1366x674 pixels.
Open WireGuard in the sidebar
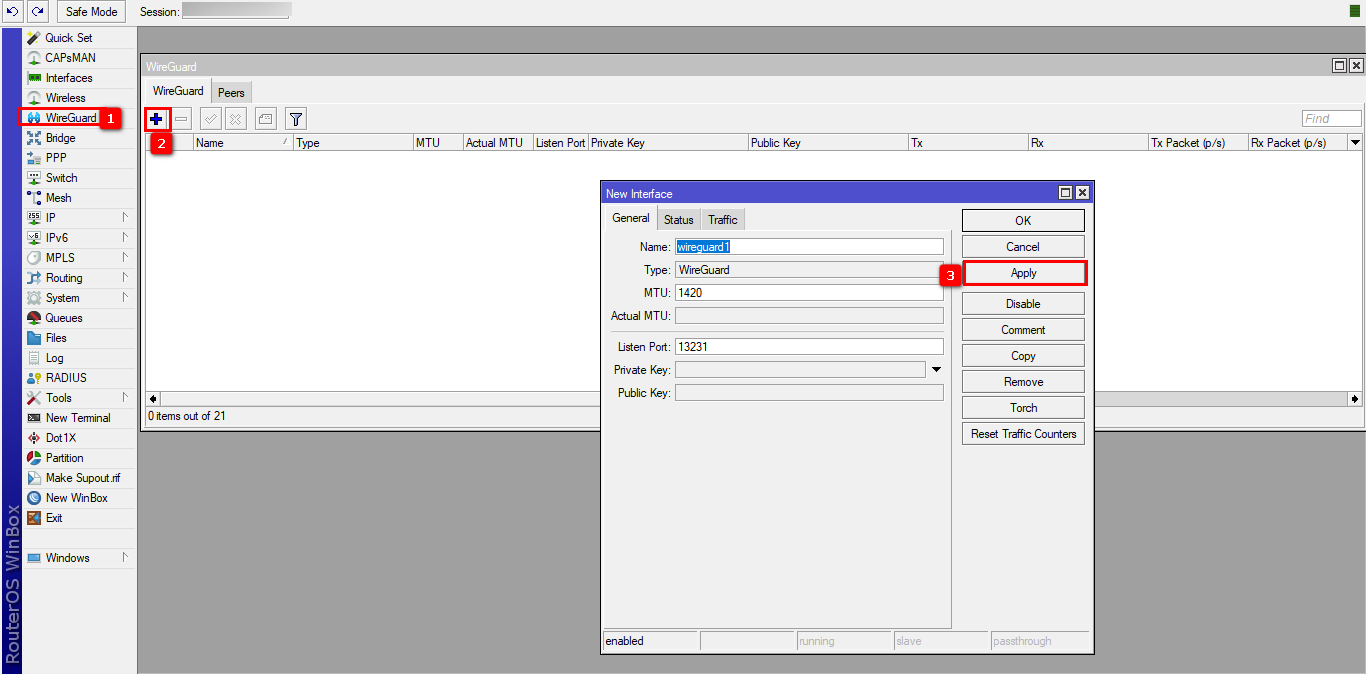pyautogui.click(x=70, y=118)
